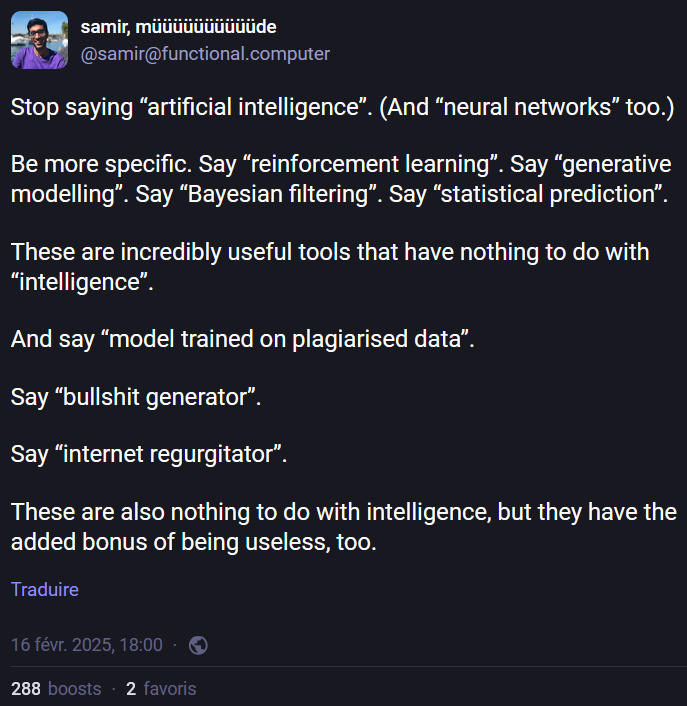This screenshot has width=687, height=706.
Task: Click the display name samir, müüüüüüüüüüde
Action: coord(178,27)
